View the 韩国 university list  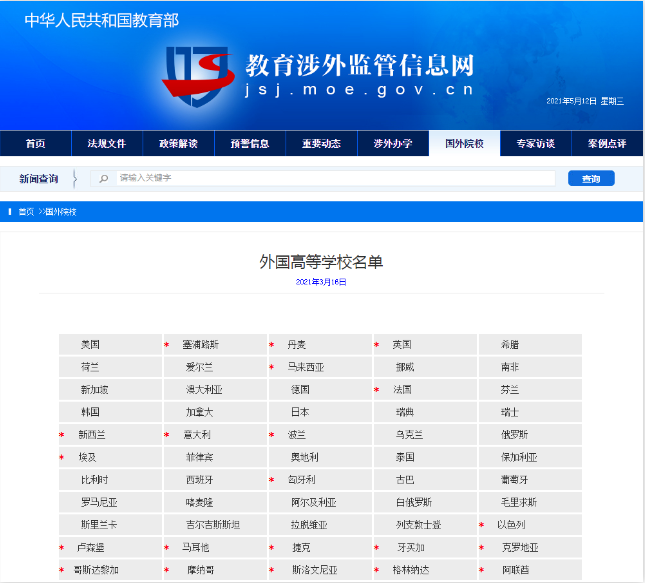(x=90, y=412)
